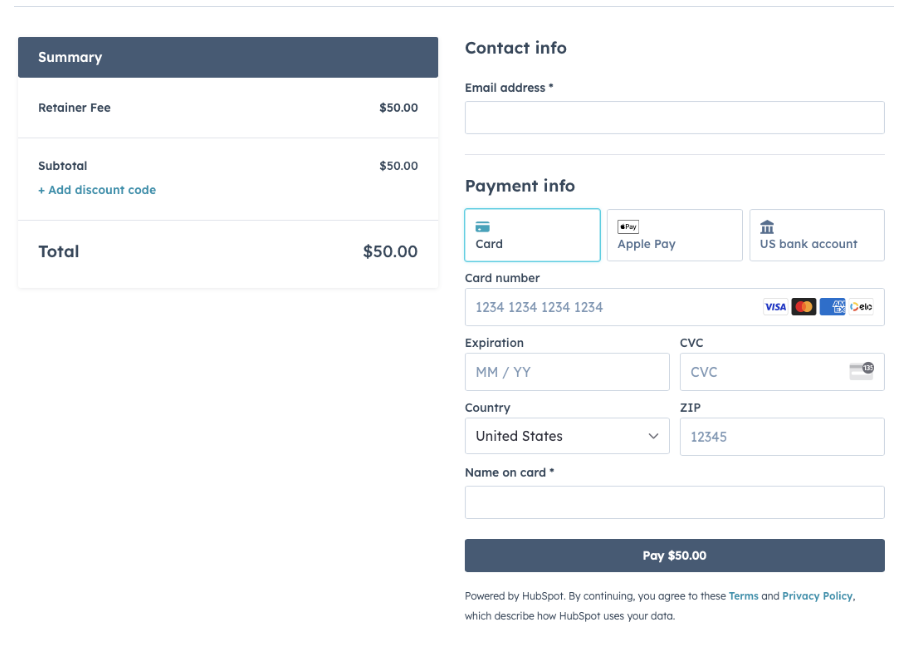Click the Expiration MM / YY field
Image resolution: width=924 pixels, height=658 pixels.
pyautogui.click(x=567, y=372)
